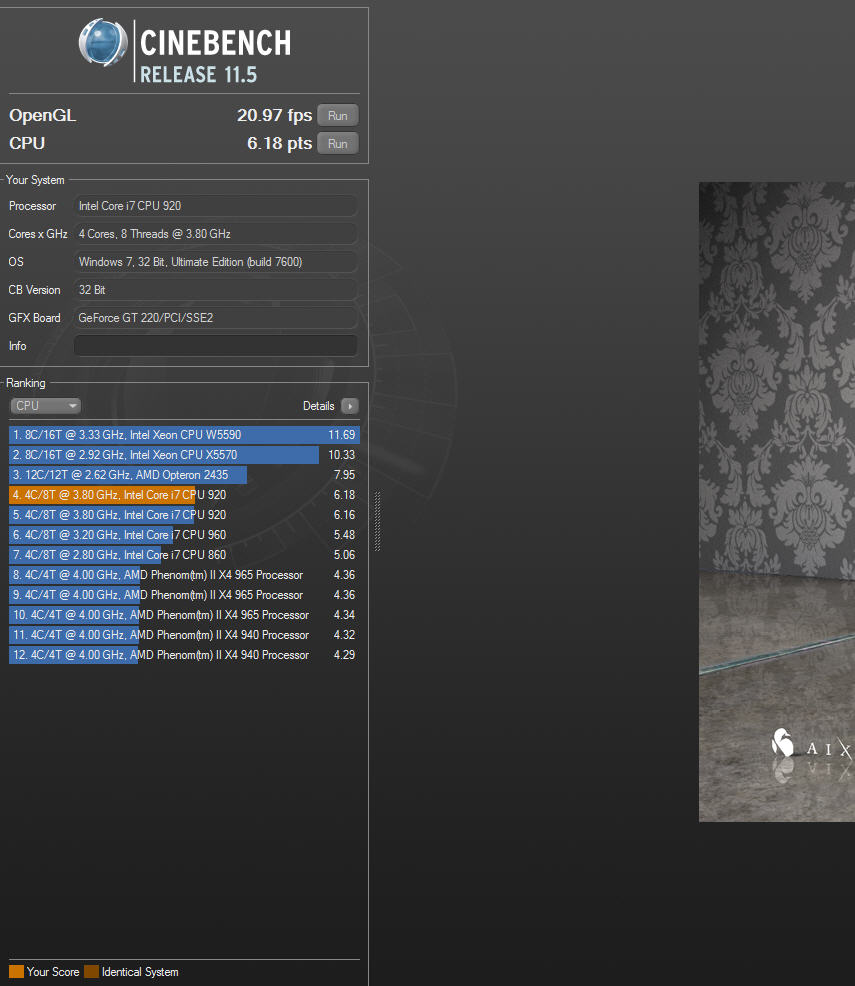Viewport: 855px width, 986px height.
Task: Select the CB Version 32 Bit field
Action: coord(216,290)
